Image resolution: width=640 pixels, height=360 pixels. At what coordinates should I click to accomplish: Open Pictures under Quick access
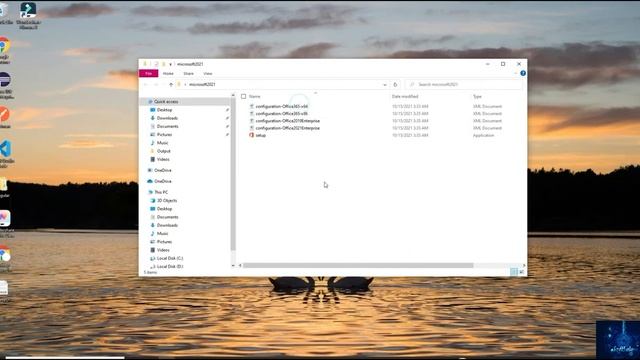click(164, 135)
